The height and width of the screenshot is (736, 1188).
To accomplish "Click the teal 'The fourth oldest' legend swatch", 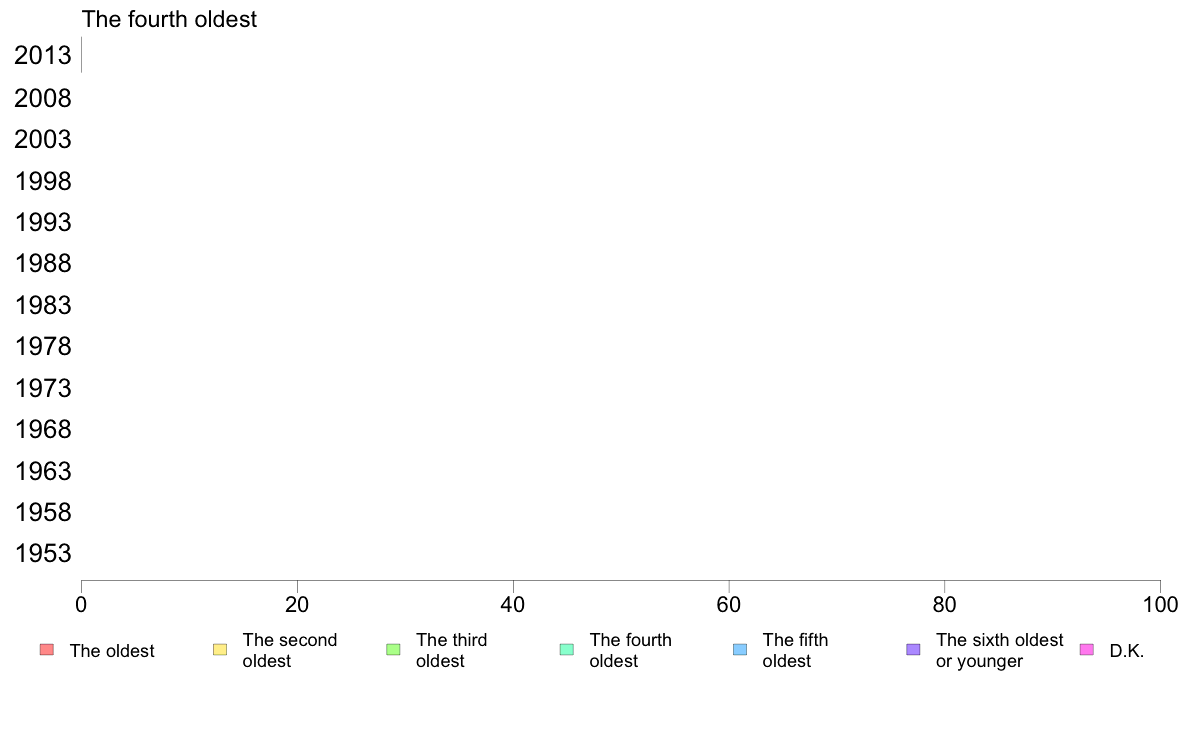I will pos(567,650).
